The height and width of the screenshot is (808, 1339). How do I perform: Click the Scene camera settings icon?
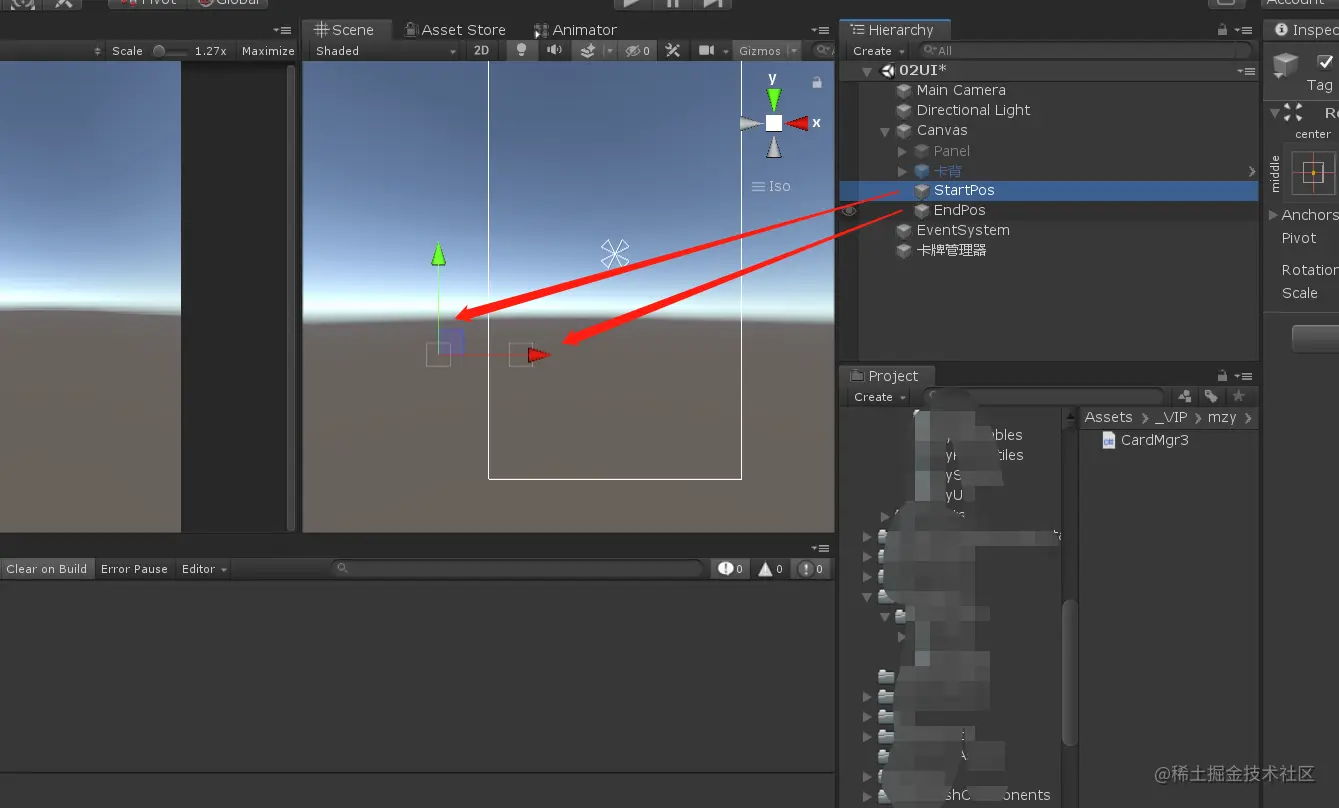point(706,51)
